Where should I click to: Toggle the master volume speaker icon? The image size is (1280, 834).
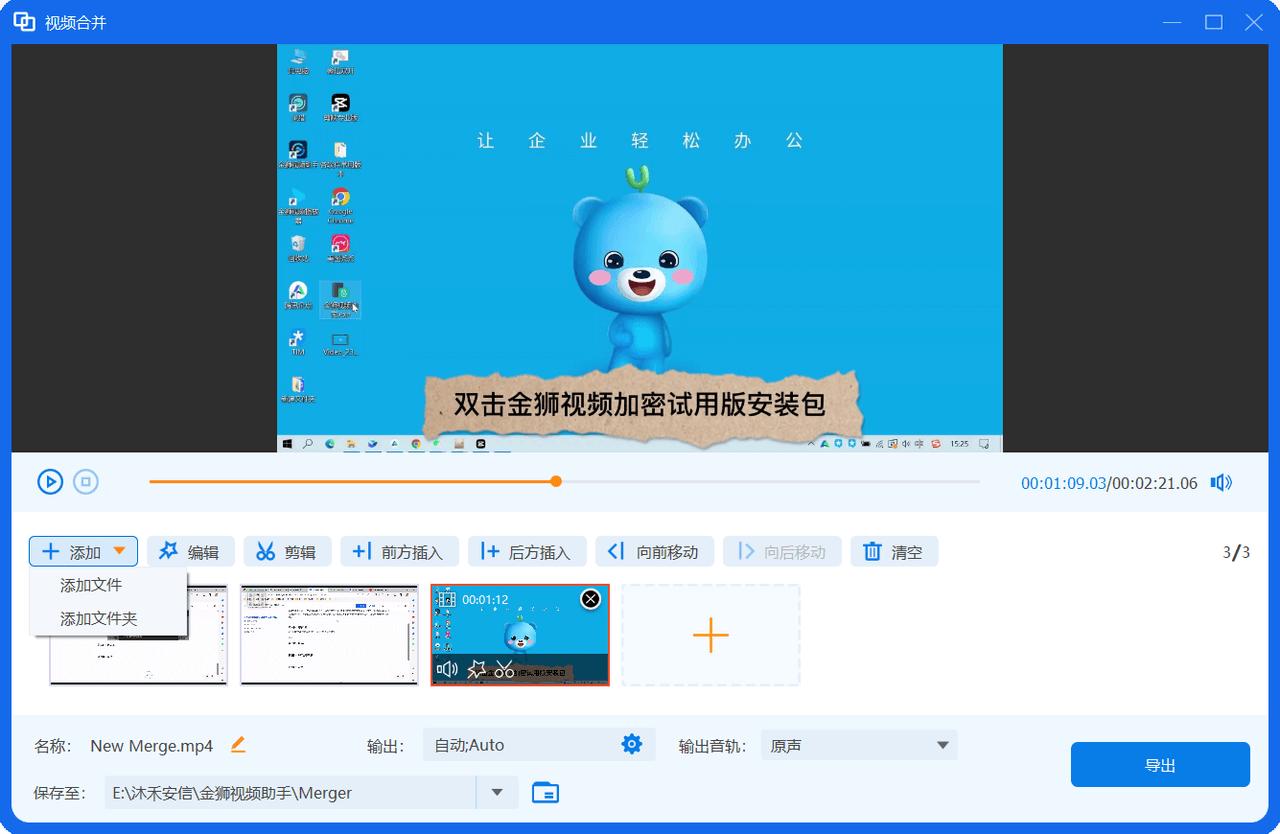tap(1220, 481)
